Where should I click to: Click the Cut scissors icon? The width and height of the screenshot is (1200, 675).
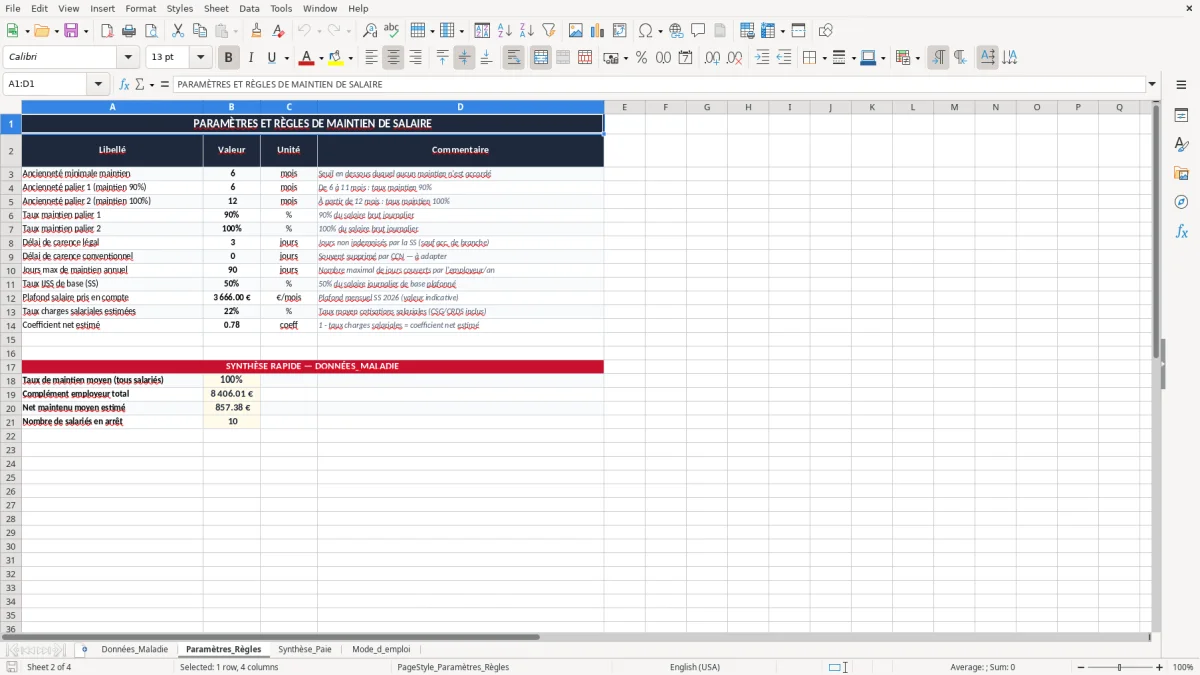[177, 31]
